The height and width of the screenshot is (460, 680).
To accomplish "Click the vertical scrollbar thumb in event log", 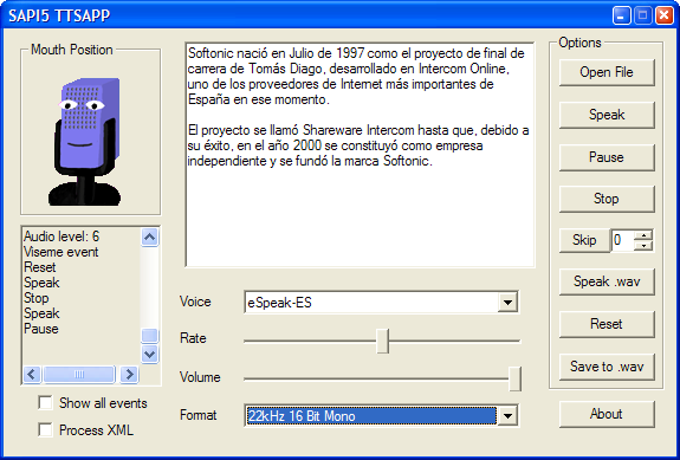I will pyautogui.click(x=150, y=336).
